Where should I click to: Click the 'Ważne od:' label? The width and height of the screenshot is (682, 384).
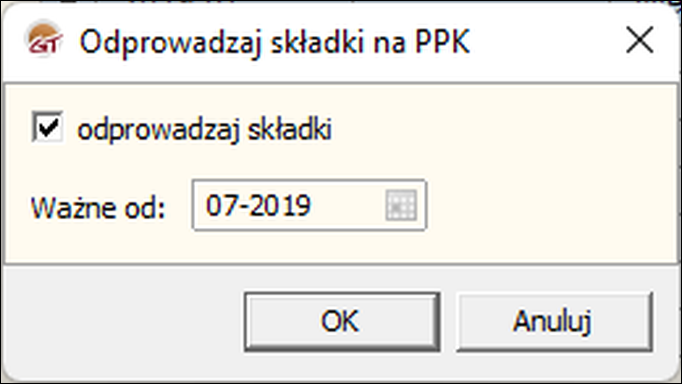[98, 207]
